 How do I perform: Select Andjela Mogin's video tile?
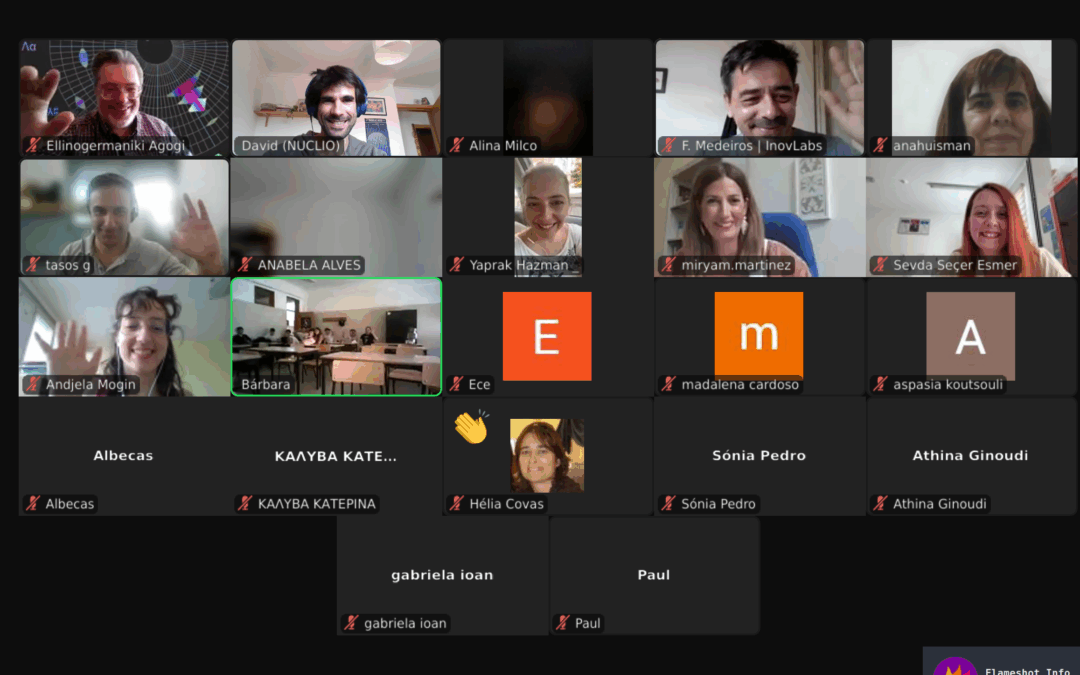(124, 337)
